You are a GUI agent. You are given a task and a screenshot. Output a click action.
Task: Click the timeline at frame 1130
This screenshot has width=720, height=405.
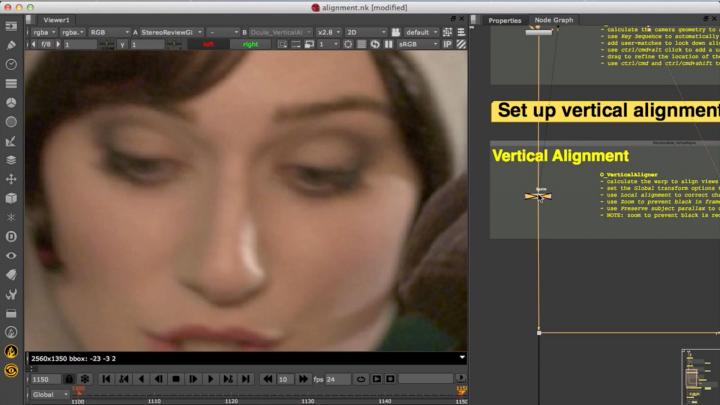[308, 394]
